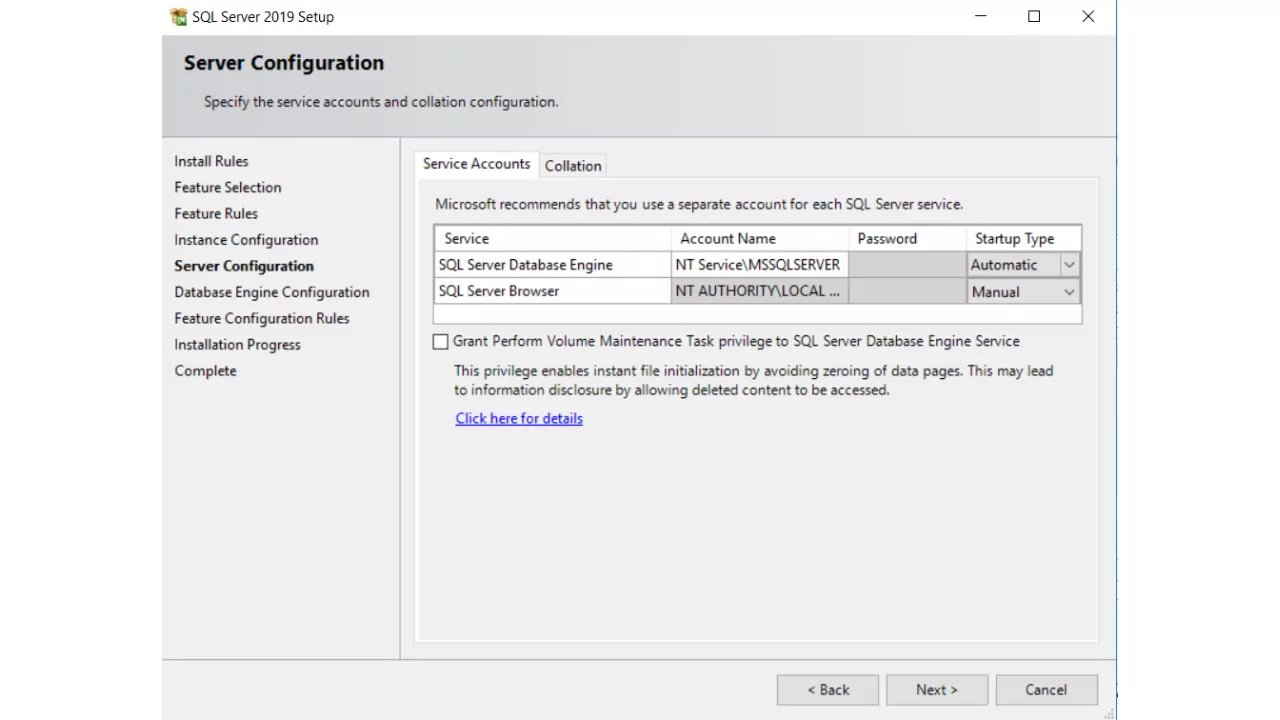Cancel the SQL Server setup
The height and width of the screenshot is (720, 1280).
click(x=1046, y=690)
